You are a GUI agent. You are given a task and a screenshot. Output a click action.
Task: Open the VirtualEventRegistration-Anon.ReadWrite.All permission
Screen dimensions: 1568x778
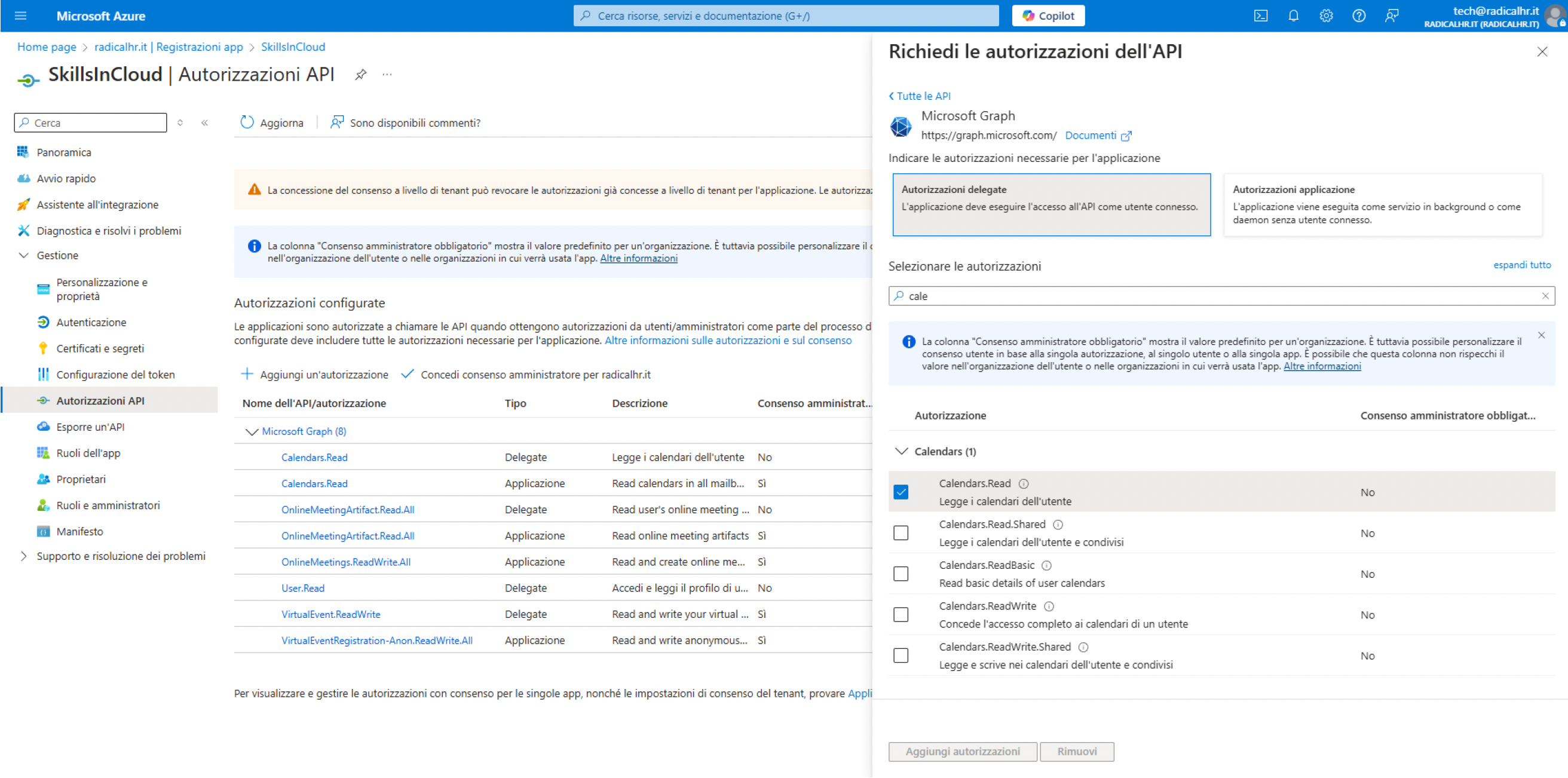[x=377, y=641]
